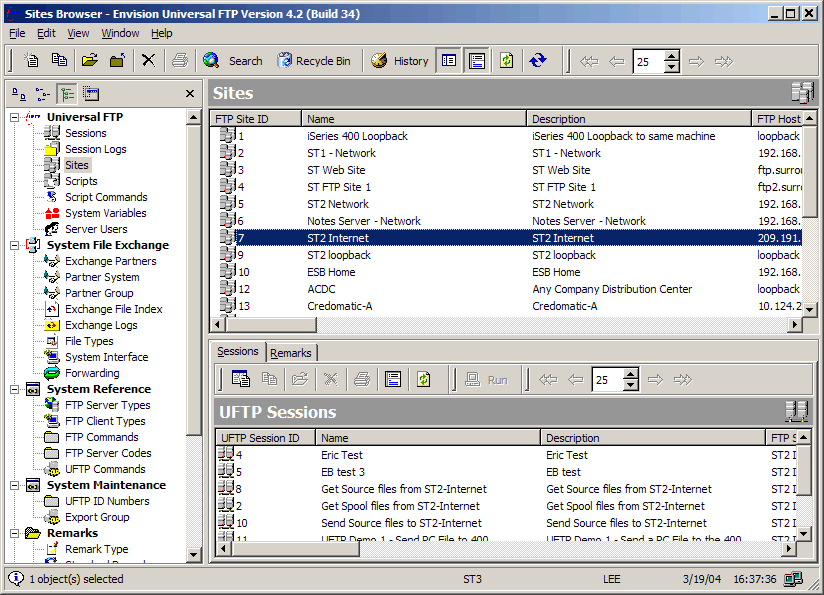The width and height of the screenshot is (824, 595).
Task: Click the UFTP Sessions panel header icon
Action: coord(796,412)
